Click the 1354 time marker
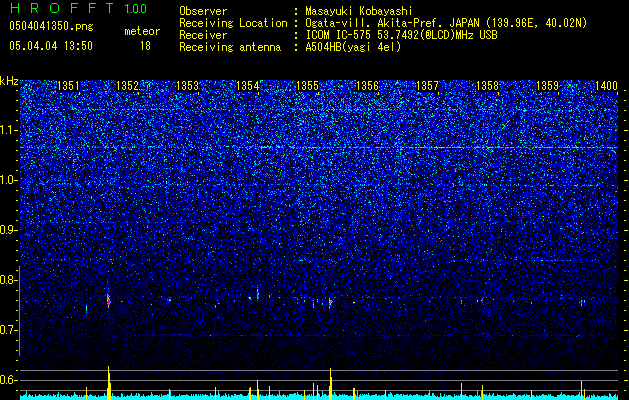 click(x=248, y=86)
